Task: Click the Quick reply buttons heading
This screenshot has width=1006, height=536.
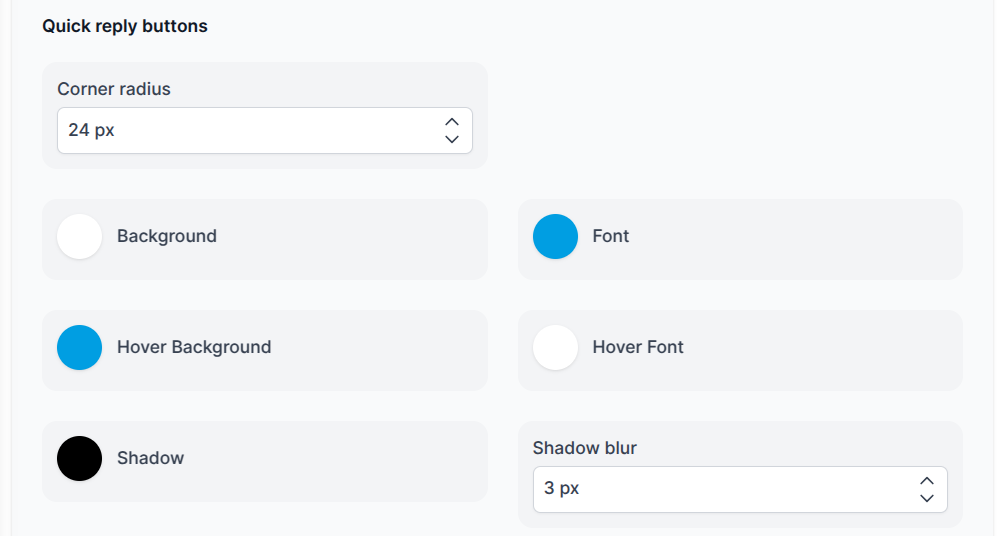Action: click(x=125, y=26)
